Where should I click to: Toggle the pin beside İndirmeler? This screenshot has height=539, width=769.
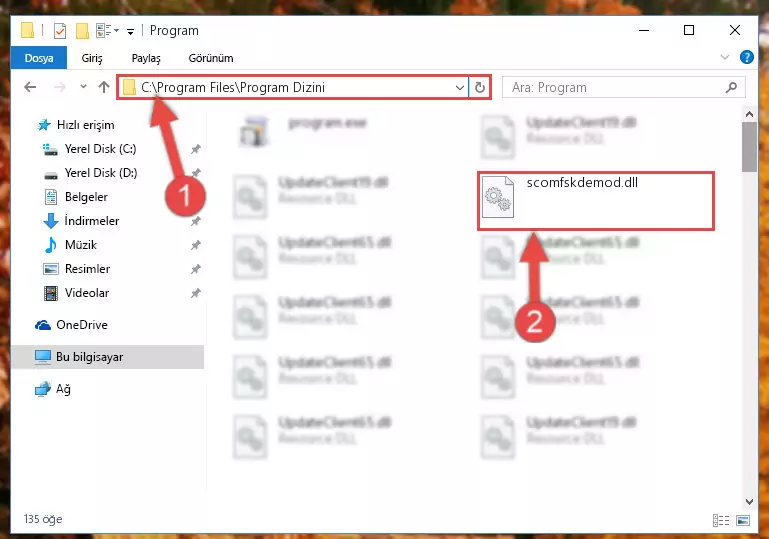(196, 221)
